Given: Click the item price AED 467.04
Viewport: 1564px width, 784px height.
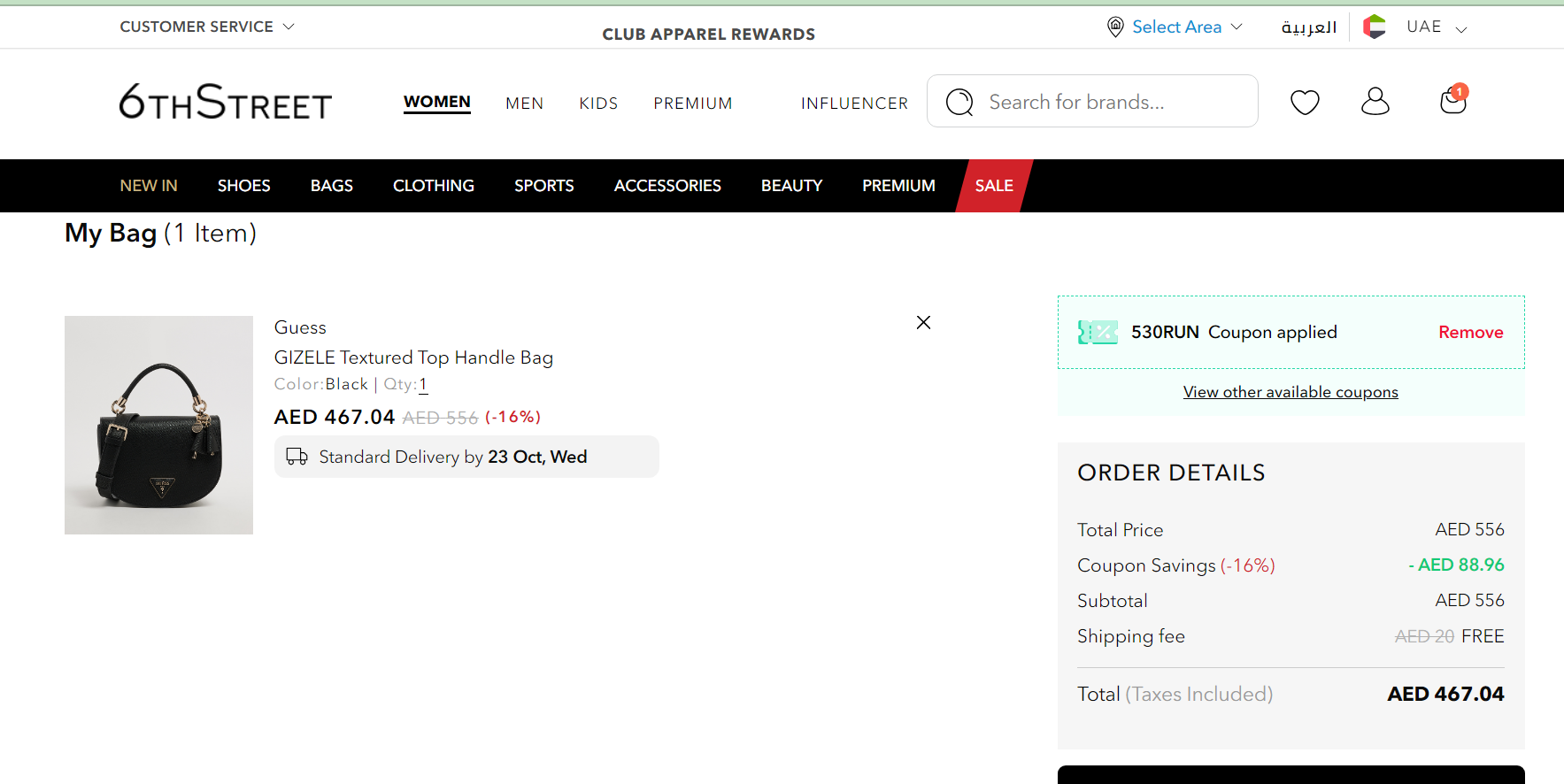Looking at the screenshot, I should coord(335,417).
